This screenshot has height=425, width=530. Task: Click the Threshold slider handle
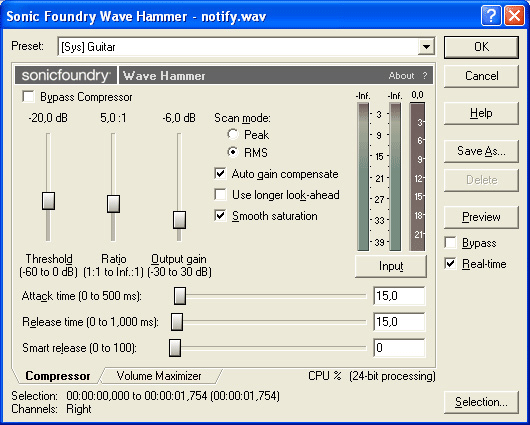pos(48,201)
